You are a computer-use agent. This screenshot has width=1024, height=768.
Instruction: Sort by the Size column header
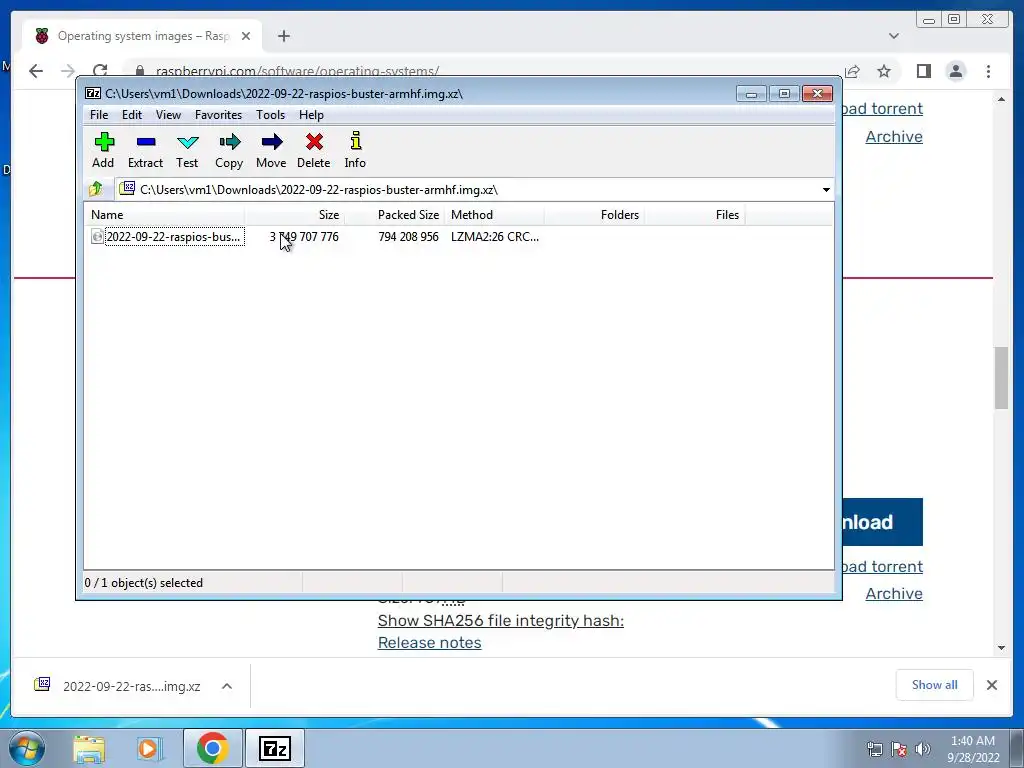294,215
